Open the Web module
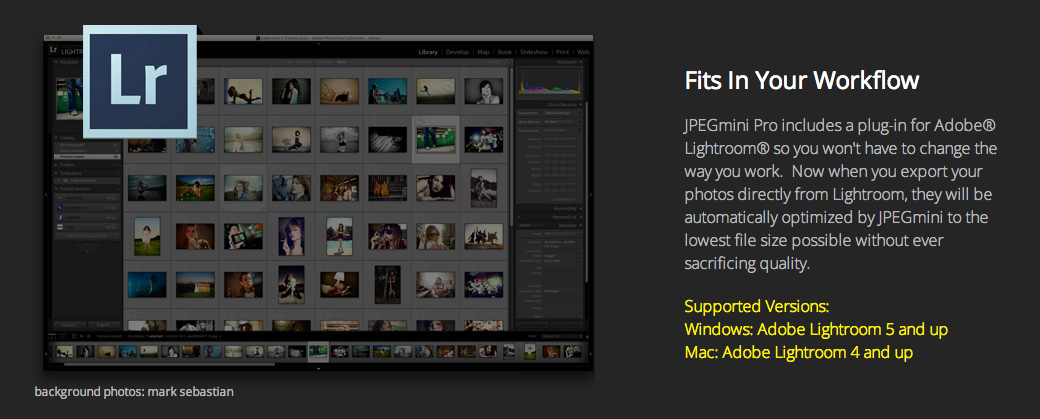 [x=583, y=52]
